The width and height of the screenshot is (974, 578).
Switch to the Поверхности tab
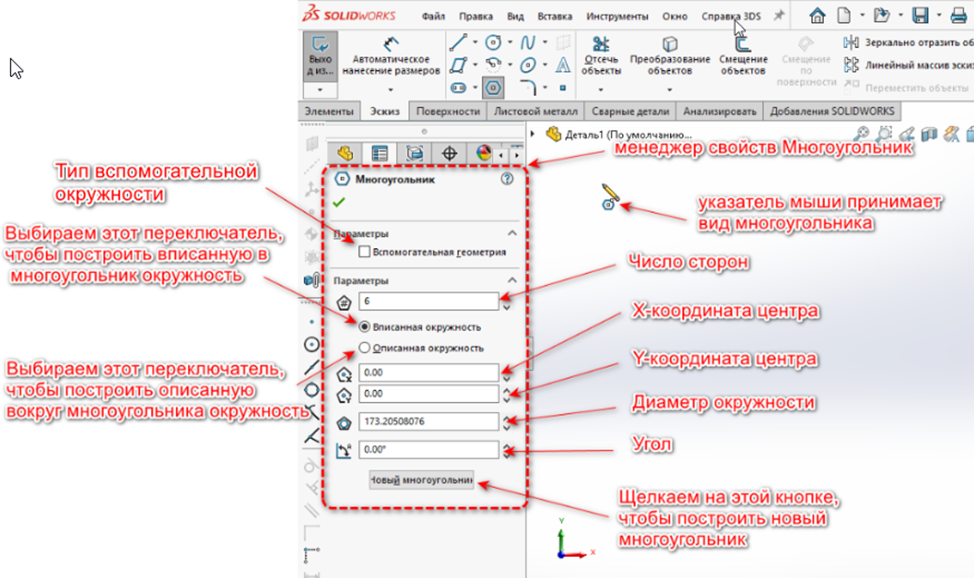click(448, 111)
